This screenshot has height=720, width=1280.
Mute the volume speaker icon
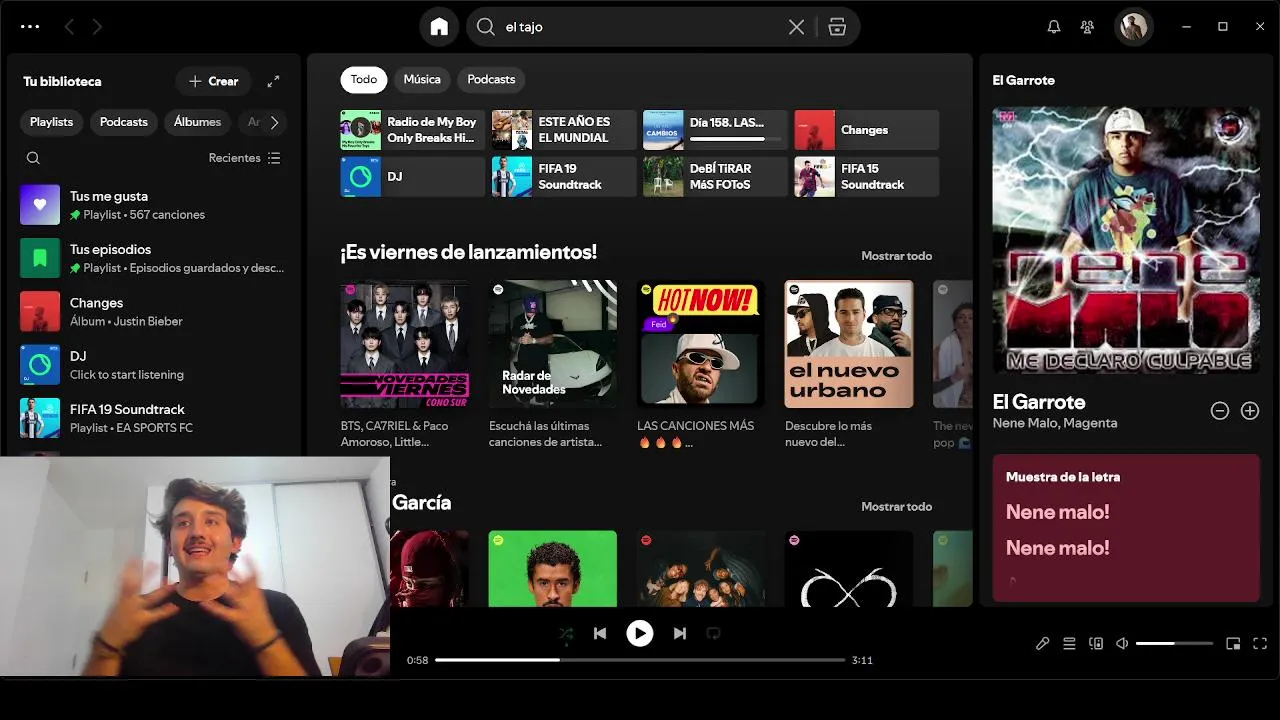pos(1122,644)
